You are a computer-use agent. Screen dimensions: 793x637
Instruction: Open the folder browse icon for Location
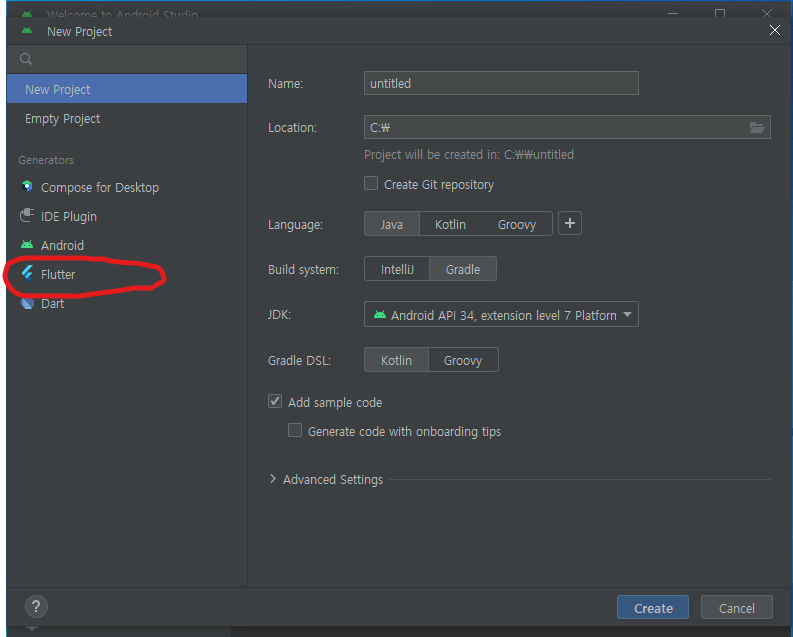click(757, 127)
